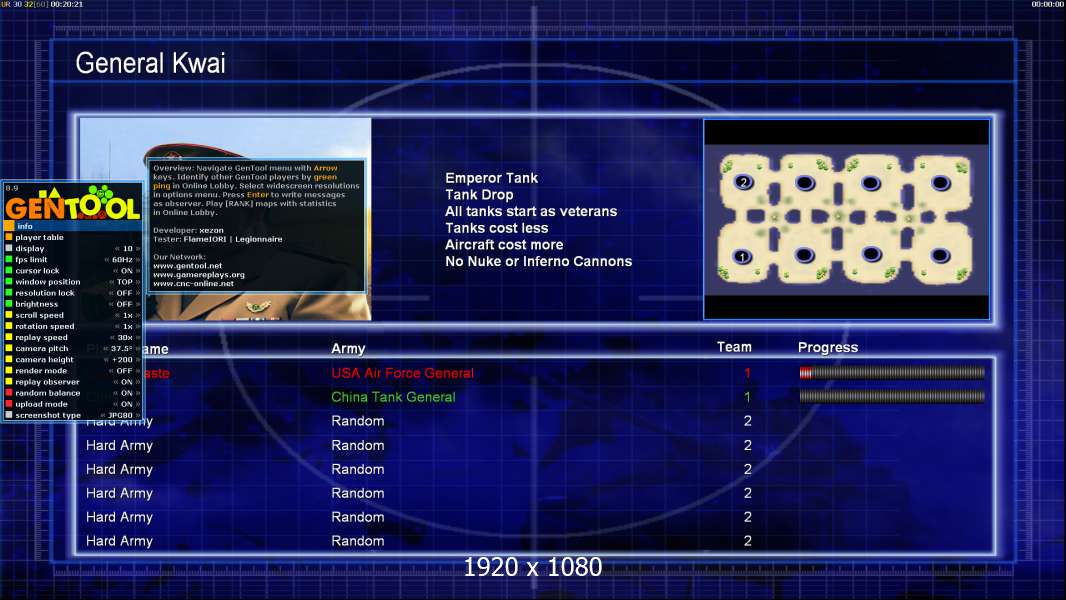Click the green square beside fps limit
This screenshot has height=600, width=1066.
9,260
